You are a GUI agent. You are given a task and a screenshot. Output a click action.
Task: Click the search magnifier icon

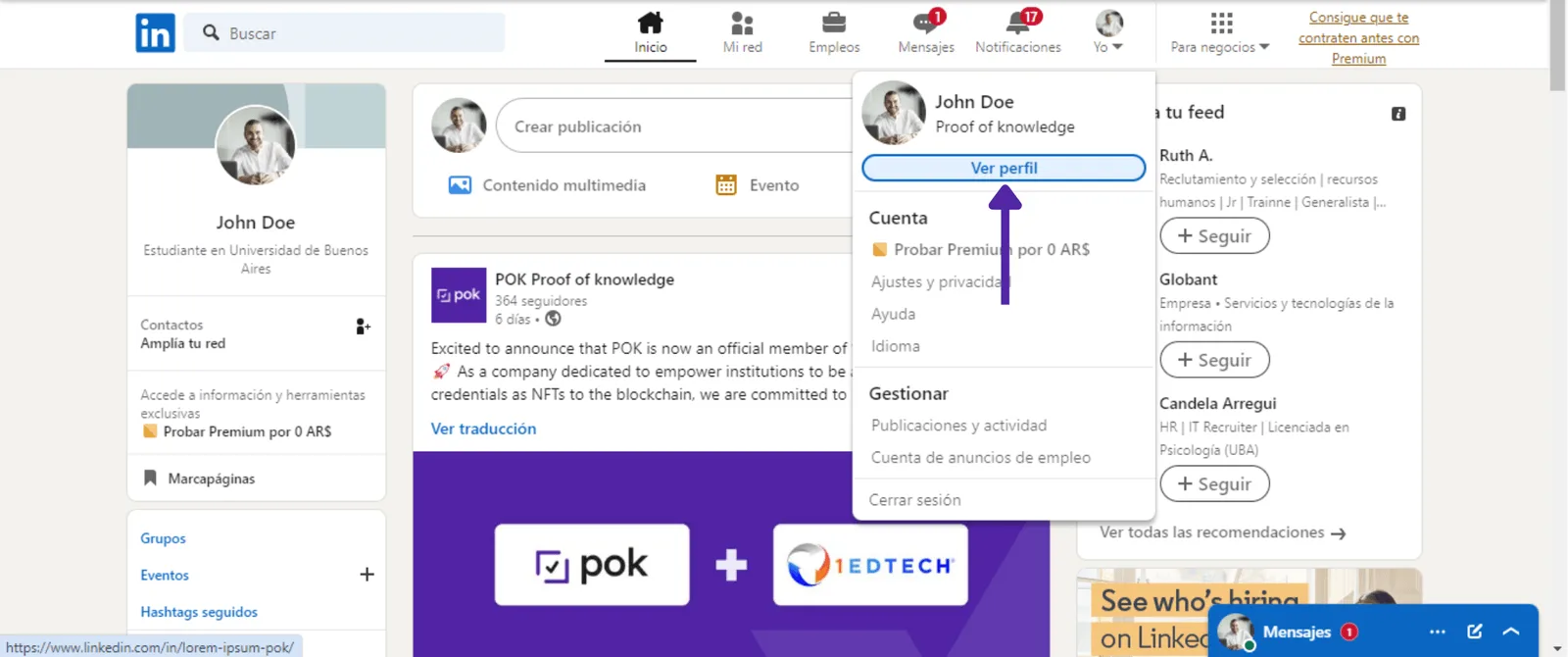211,32
